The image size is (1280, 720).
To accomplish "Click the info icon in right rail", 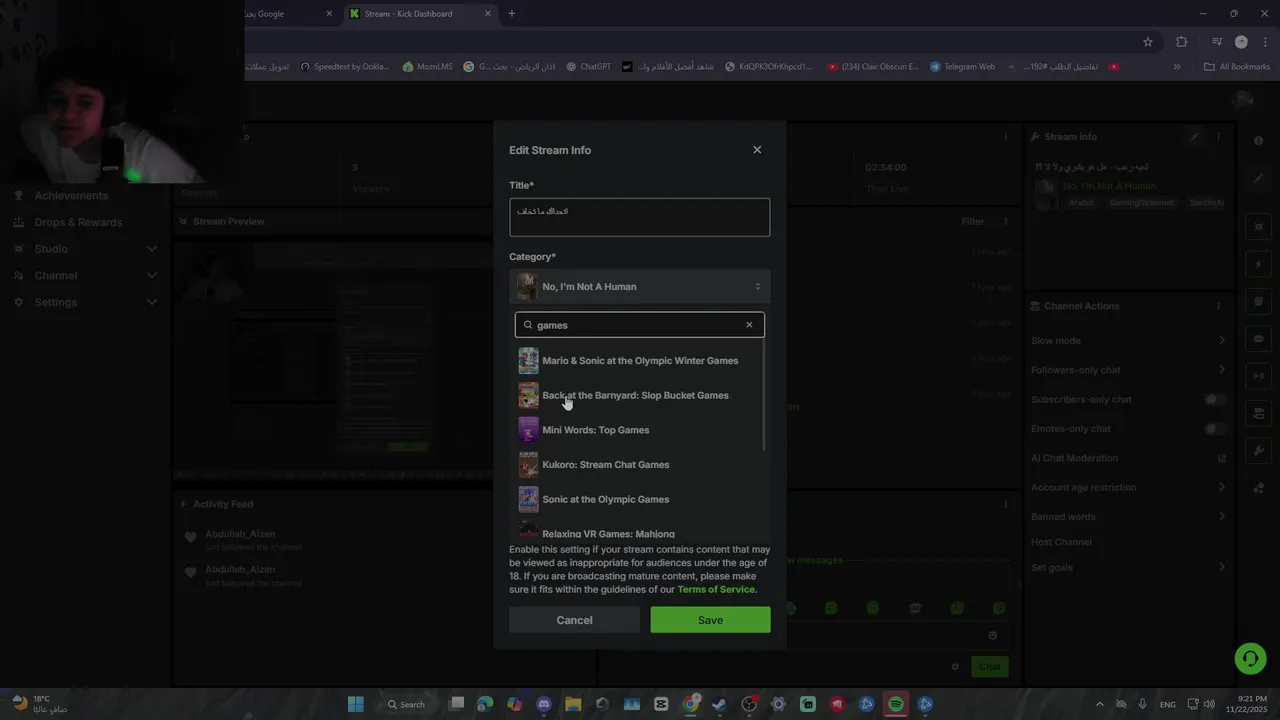I will pyautogui.click(x=1259, y=141).
